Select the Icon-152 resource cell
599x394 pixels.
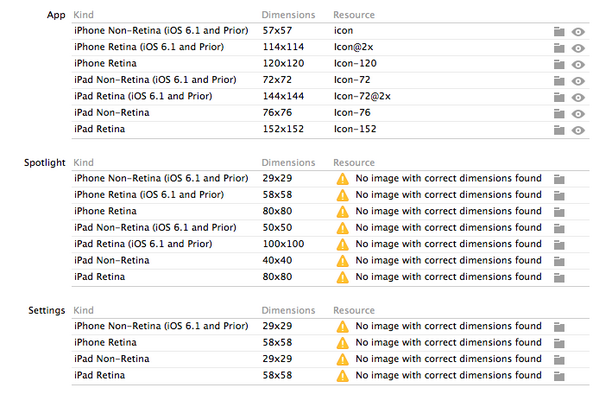click(355, 129)
